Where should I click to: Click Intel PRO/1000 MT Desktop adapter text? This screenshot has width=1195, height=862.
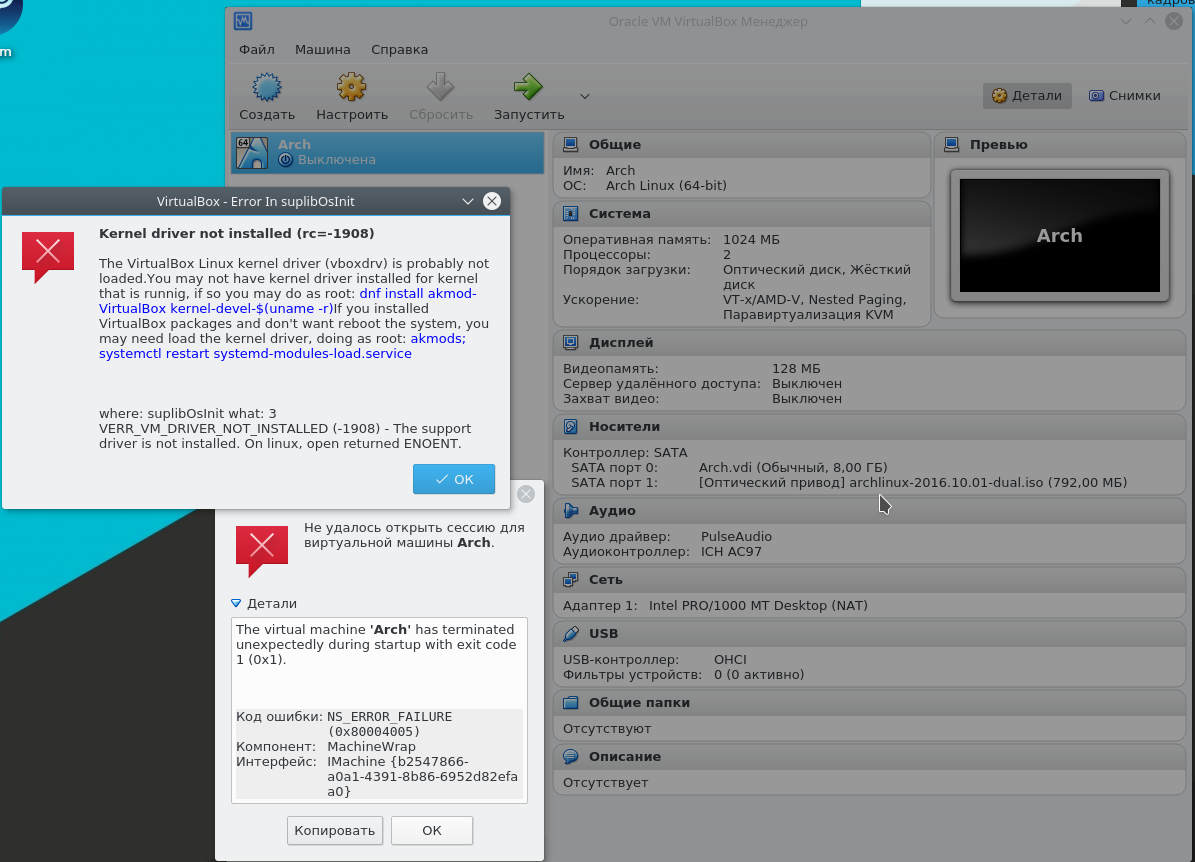pos(758,605)
